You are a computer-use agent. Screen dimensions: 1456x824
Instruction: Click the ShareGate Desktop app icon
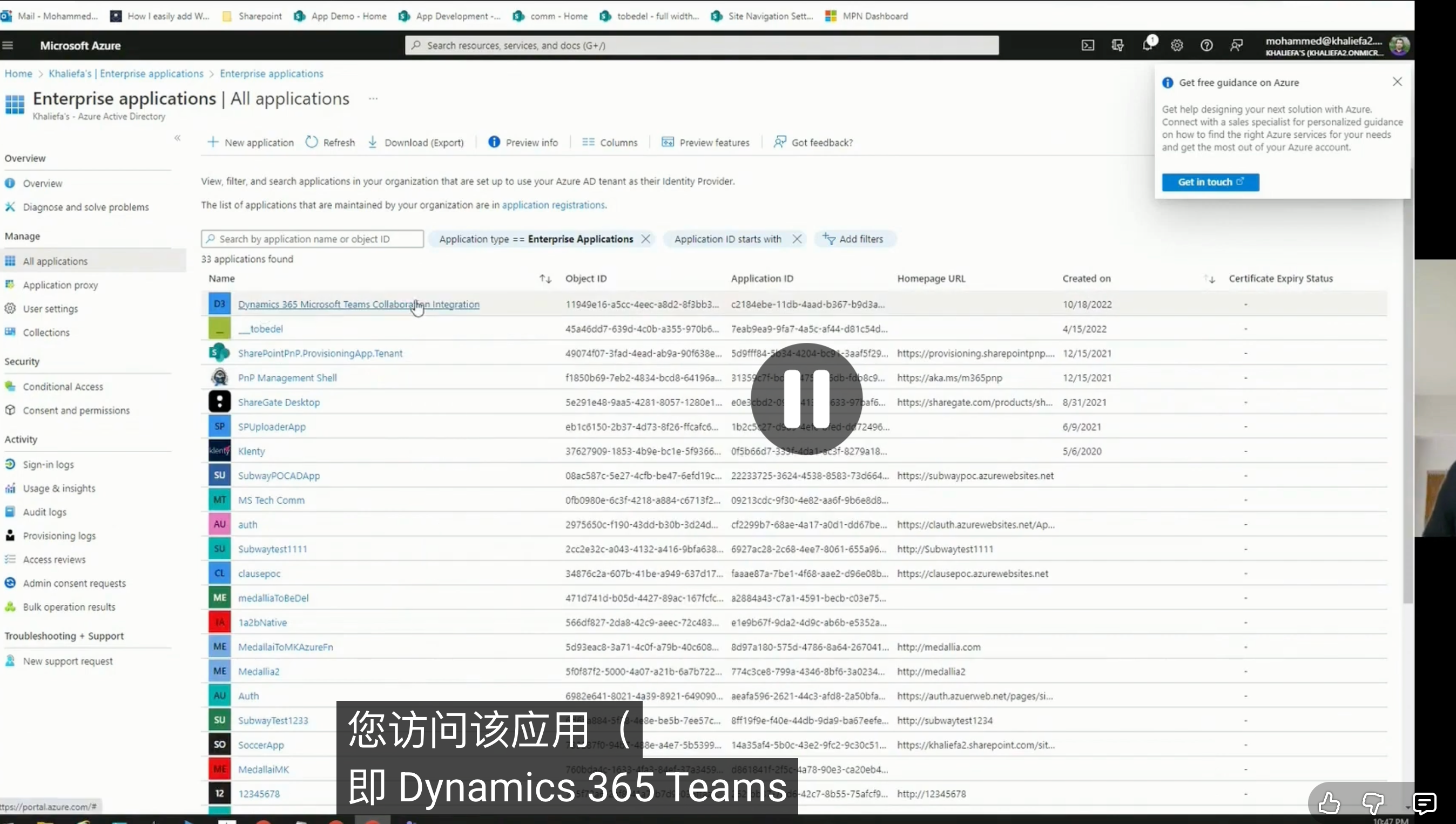tap(220, 402)
